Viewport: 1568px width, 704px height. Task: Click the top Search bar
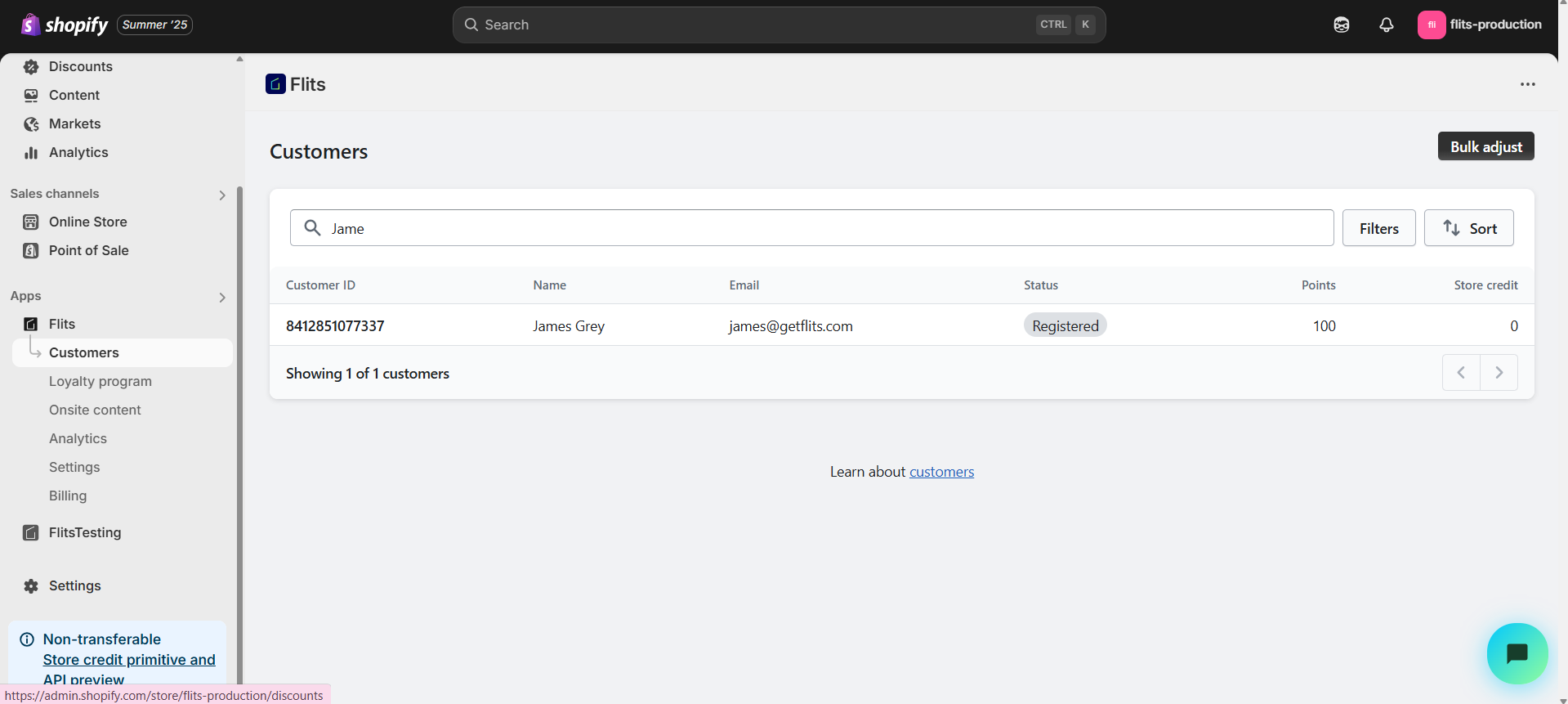pyautogui.click(x=779, y=25)
